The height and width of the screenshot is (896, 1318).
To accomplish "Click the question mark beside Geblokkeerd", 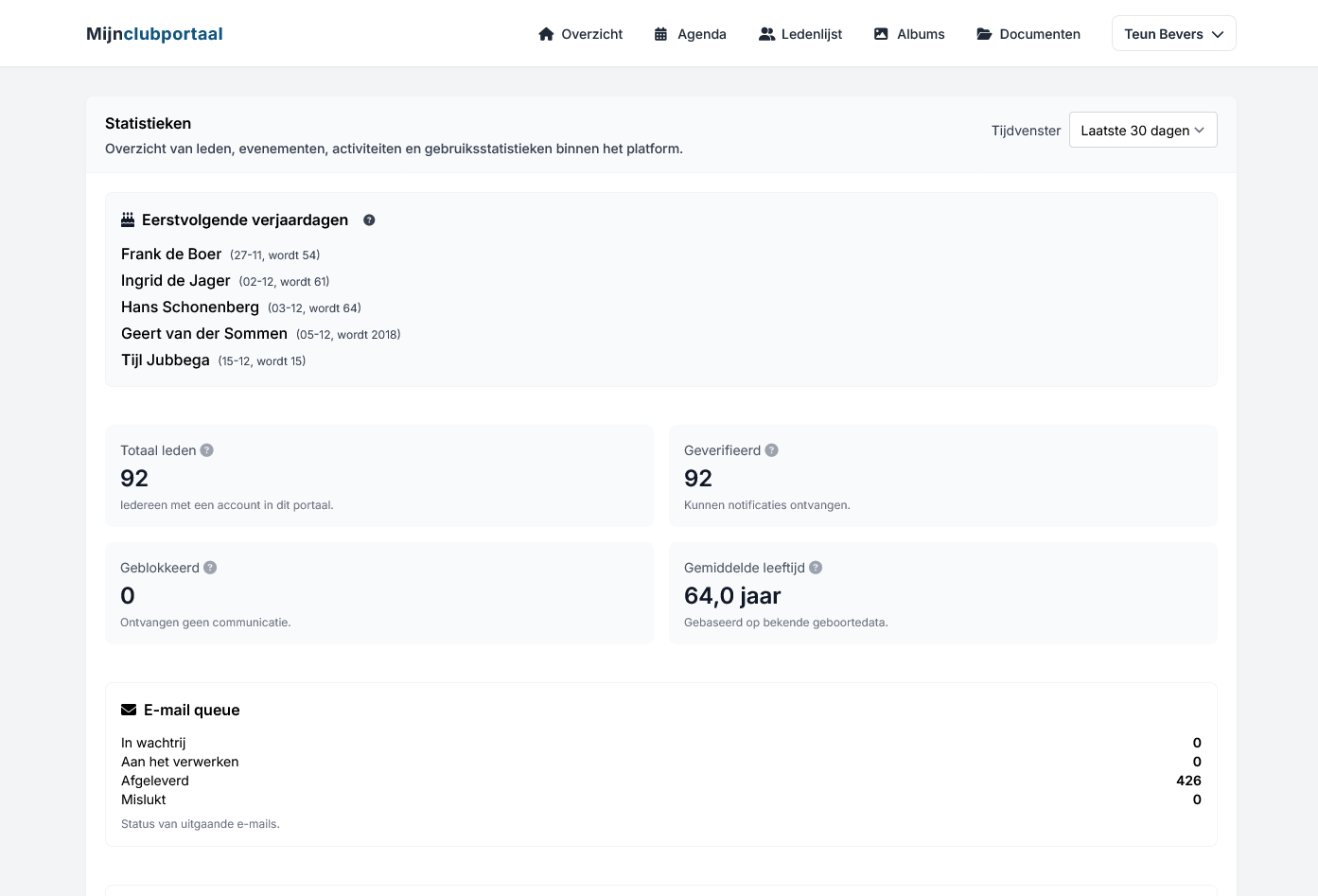I will (210, 567).
